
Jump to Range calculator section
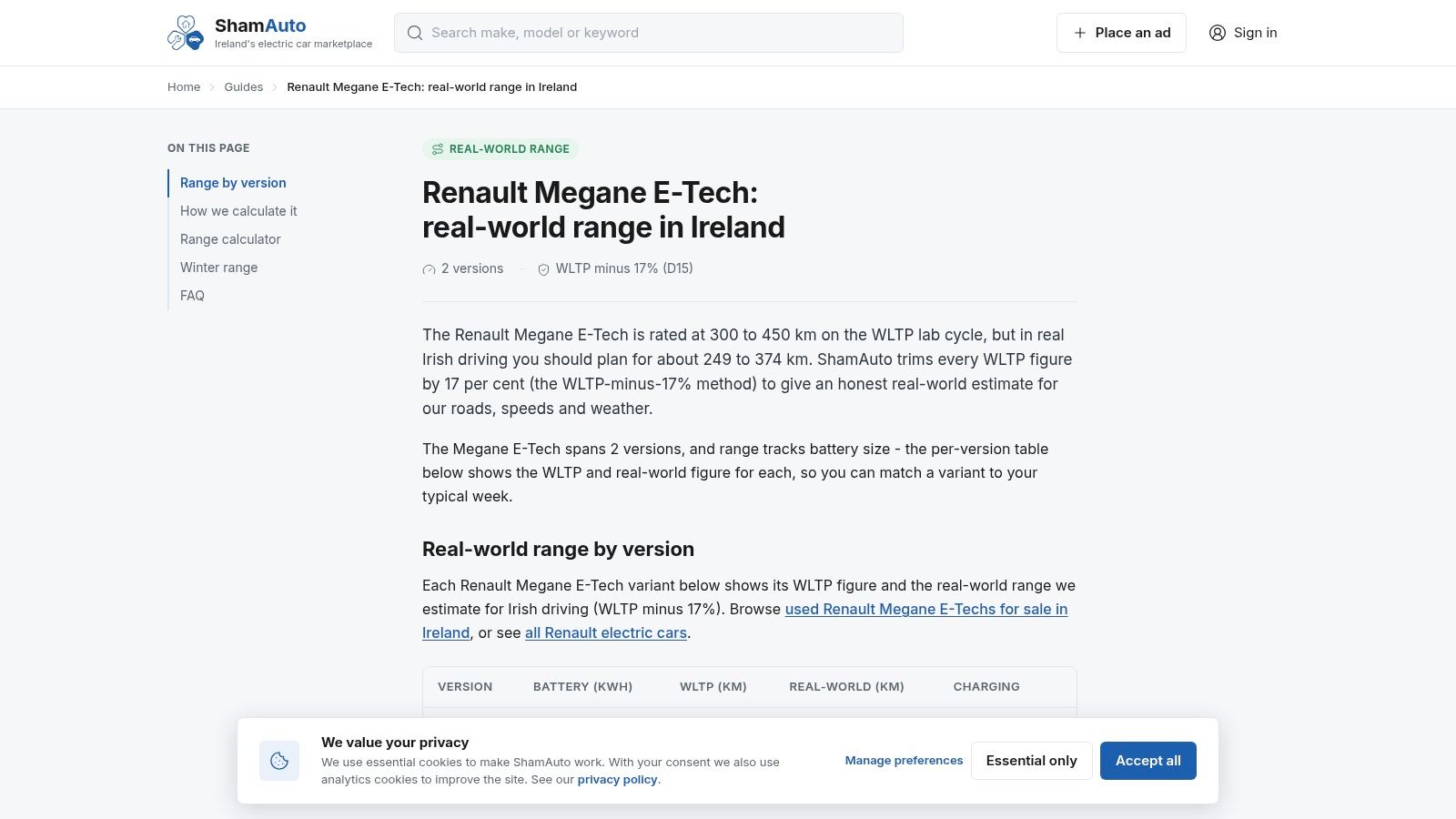230,239
